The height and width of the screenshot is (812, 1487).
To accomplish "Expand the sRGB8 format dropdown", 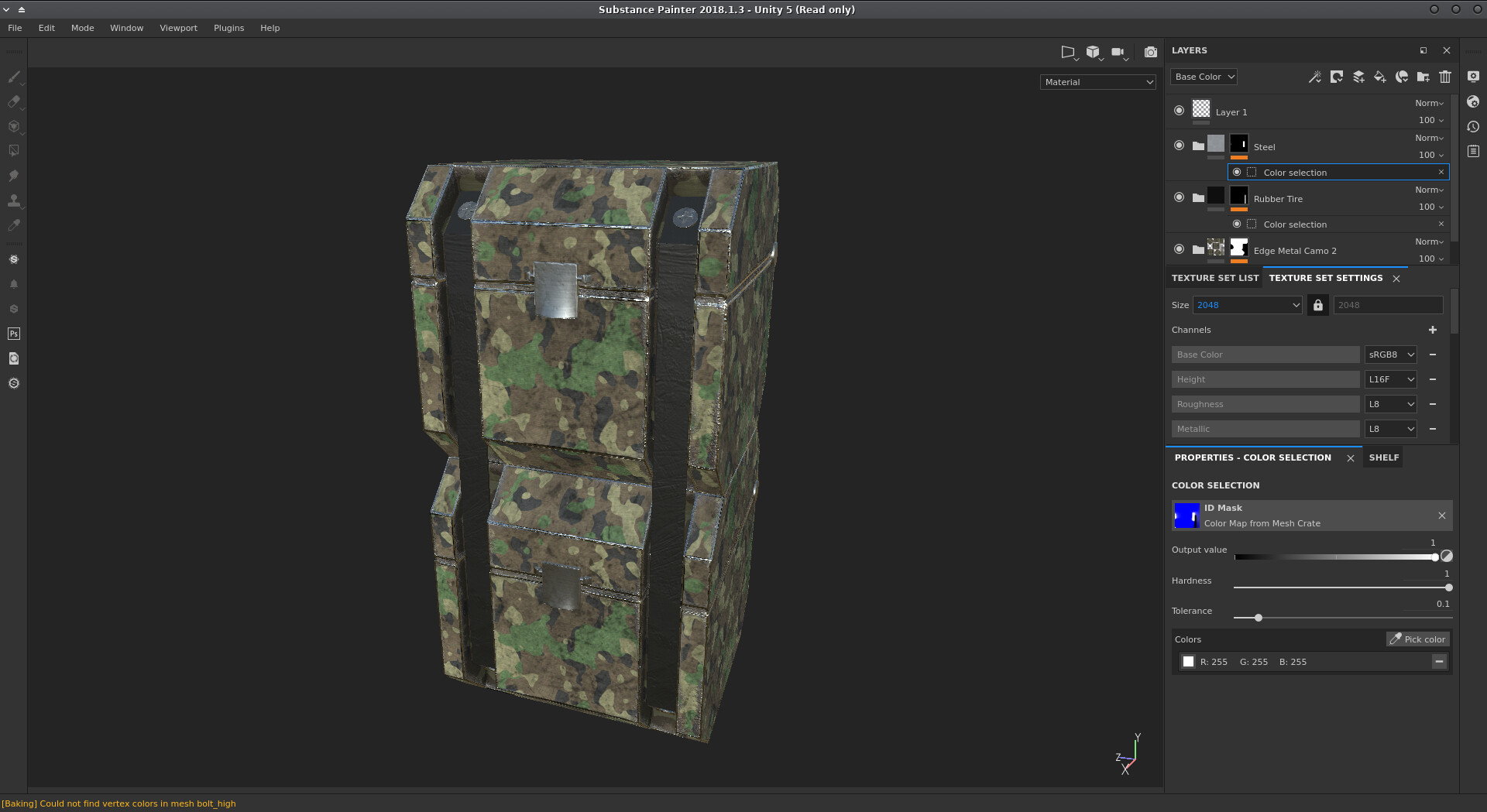I will click(1391, 355).
